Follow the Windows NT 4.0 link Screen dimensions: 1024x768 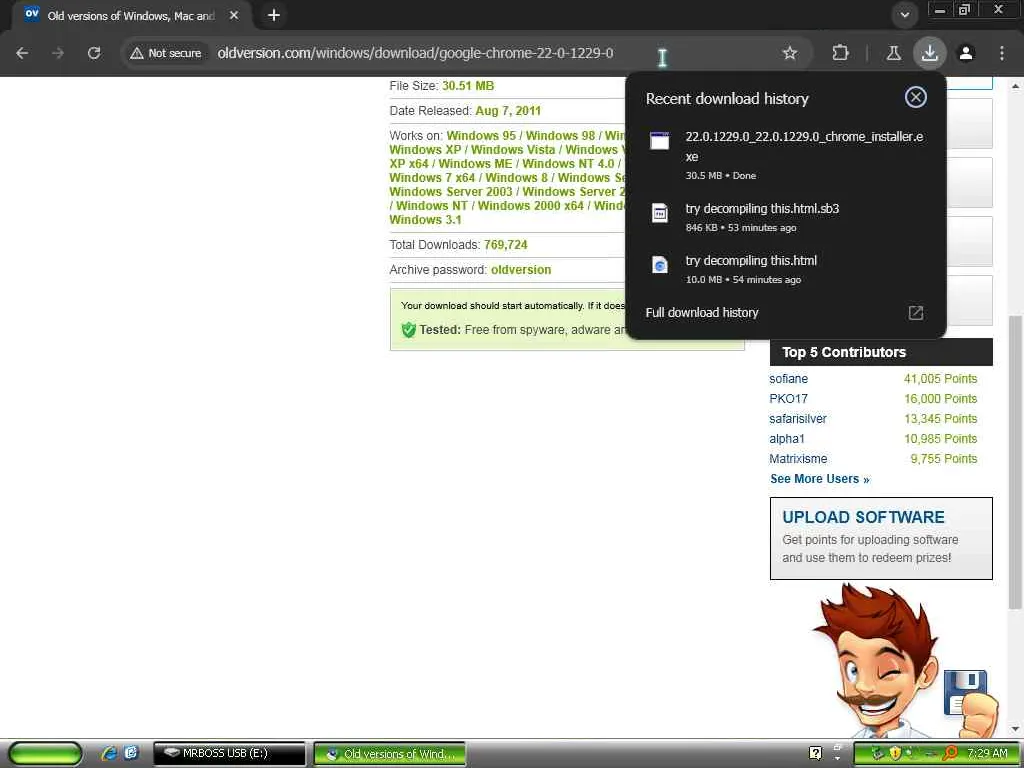568,164
